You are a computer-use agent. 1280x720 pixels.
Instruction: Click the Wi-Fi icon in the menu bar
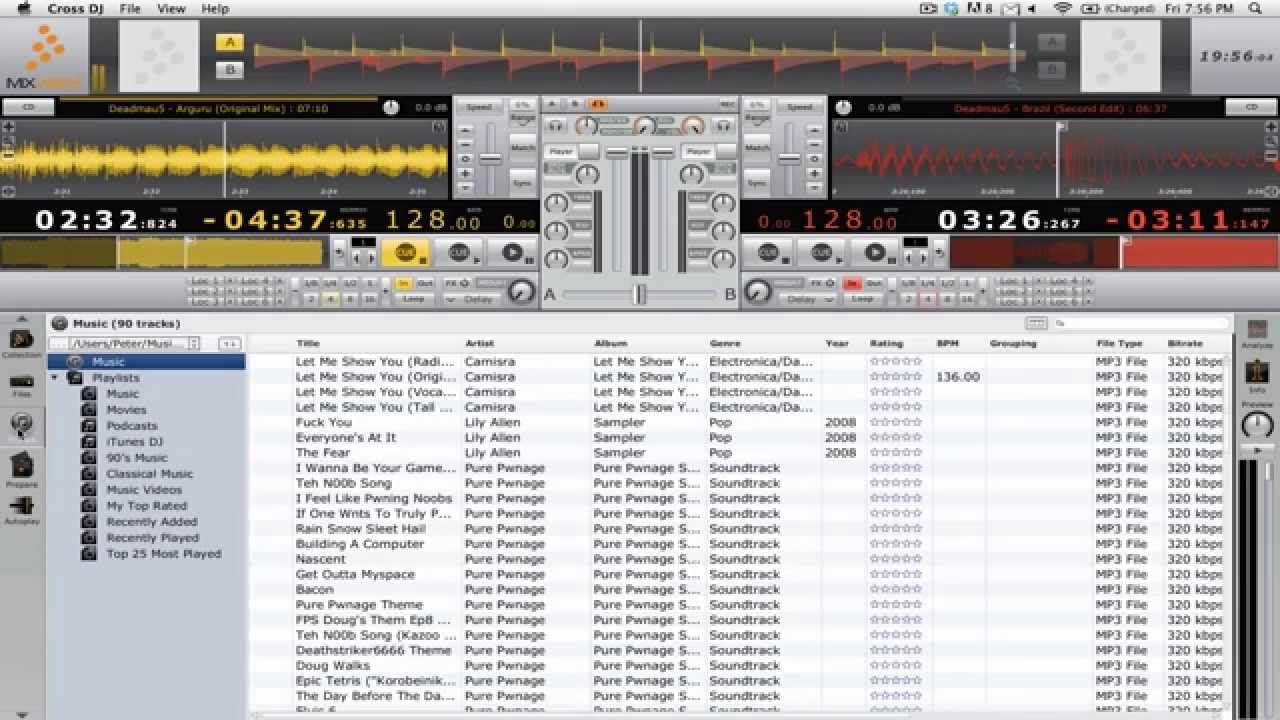coord(1062,8)
